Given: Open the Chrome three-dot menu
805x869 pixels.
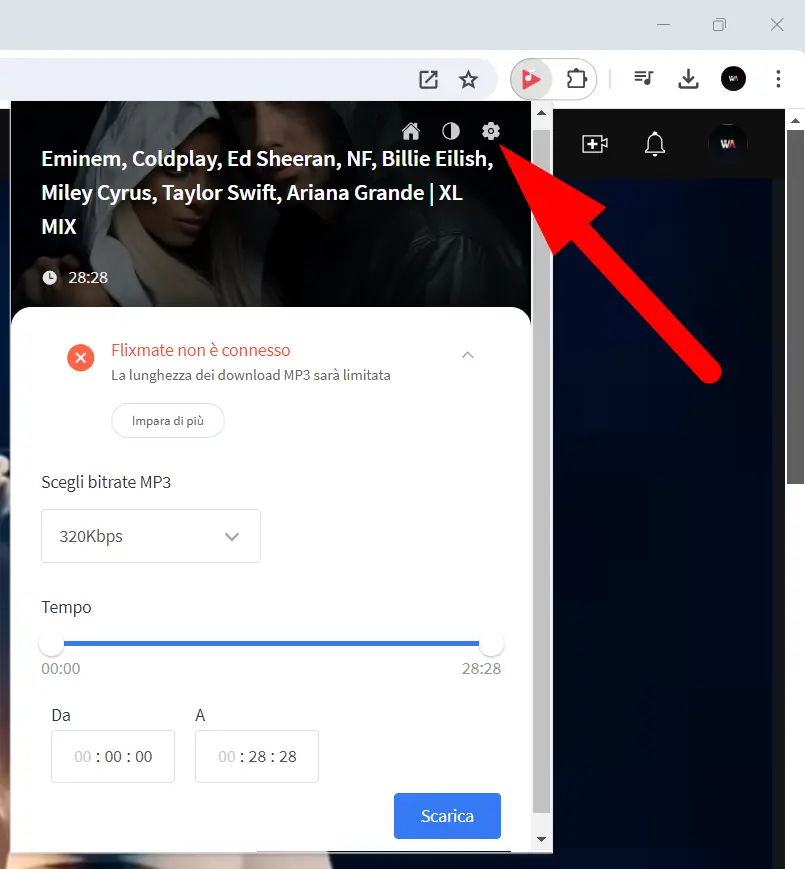Looking at the screenshot, I should pos(778,79).
